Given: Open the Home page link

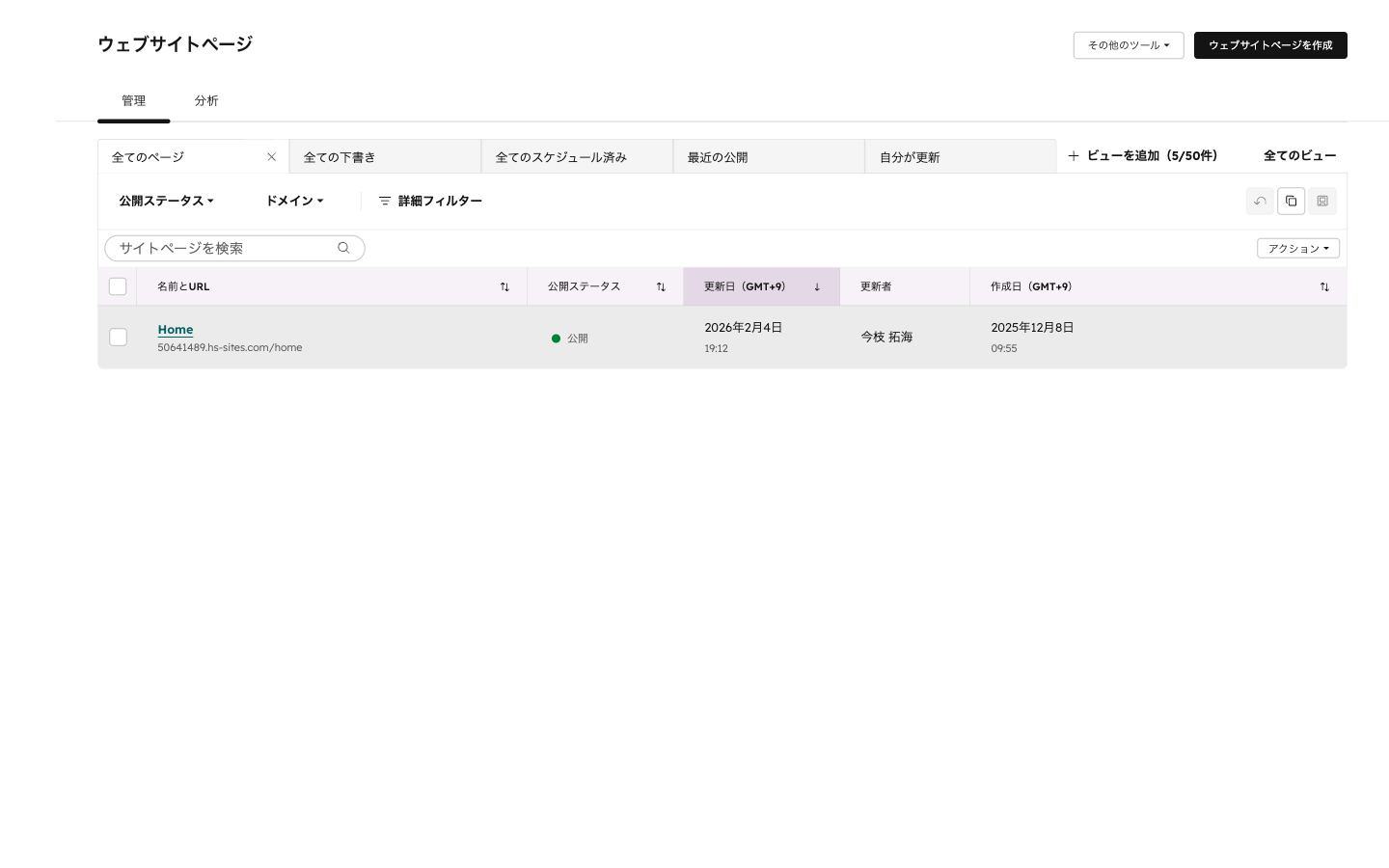Looking at the screenshot, I should (176, 329).
